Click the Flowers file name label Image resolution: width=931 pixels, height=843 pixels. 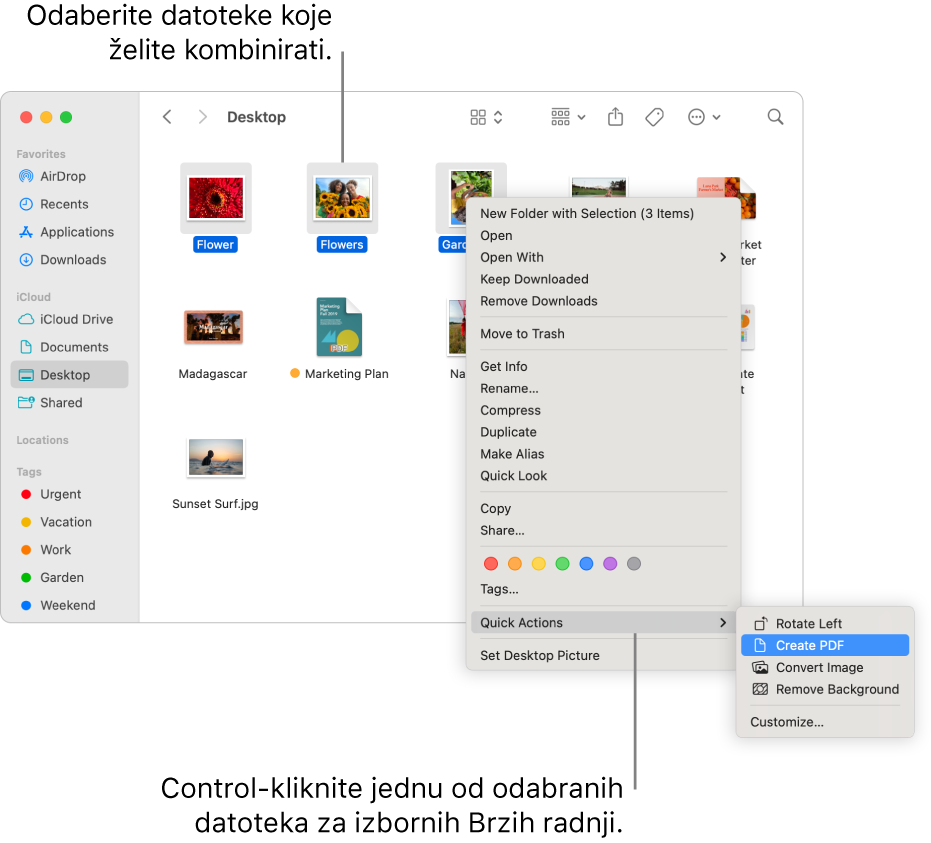(x=342, y=245)
